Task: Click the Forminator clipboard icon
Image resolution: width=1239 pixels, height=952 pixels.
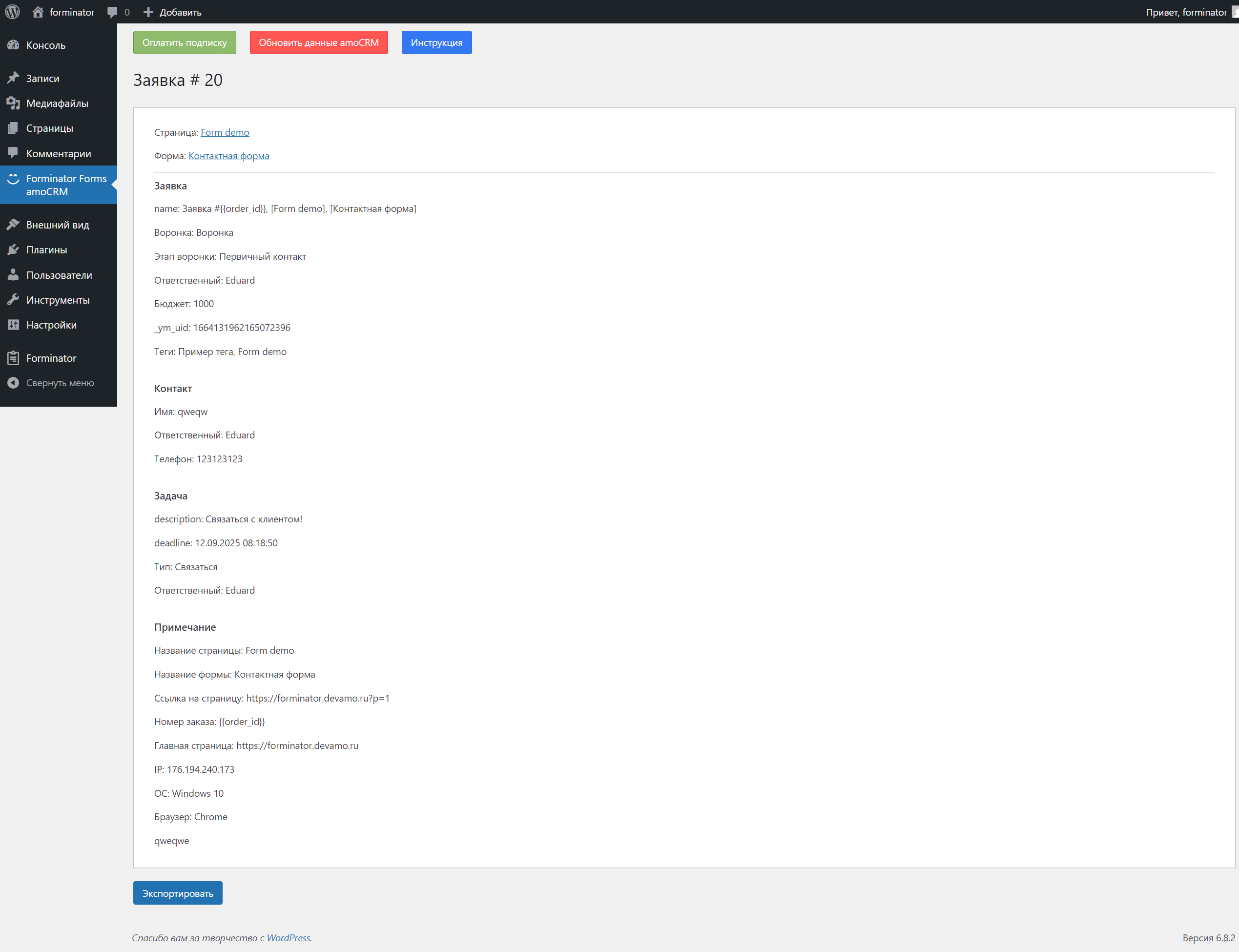Action: tap(13, 357)
